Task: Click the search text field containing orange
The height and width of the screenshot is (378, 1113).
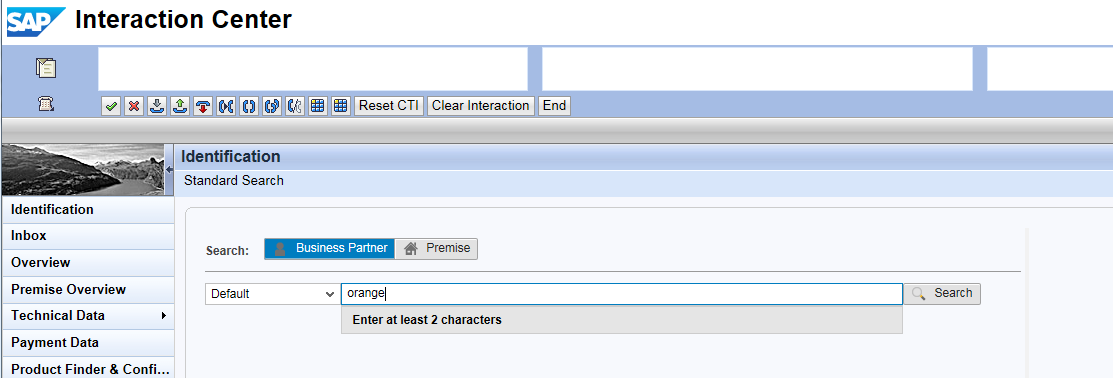Action: tap(622, 294)
